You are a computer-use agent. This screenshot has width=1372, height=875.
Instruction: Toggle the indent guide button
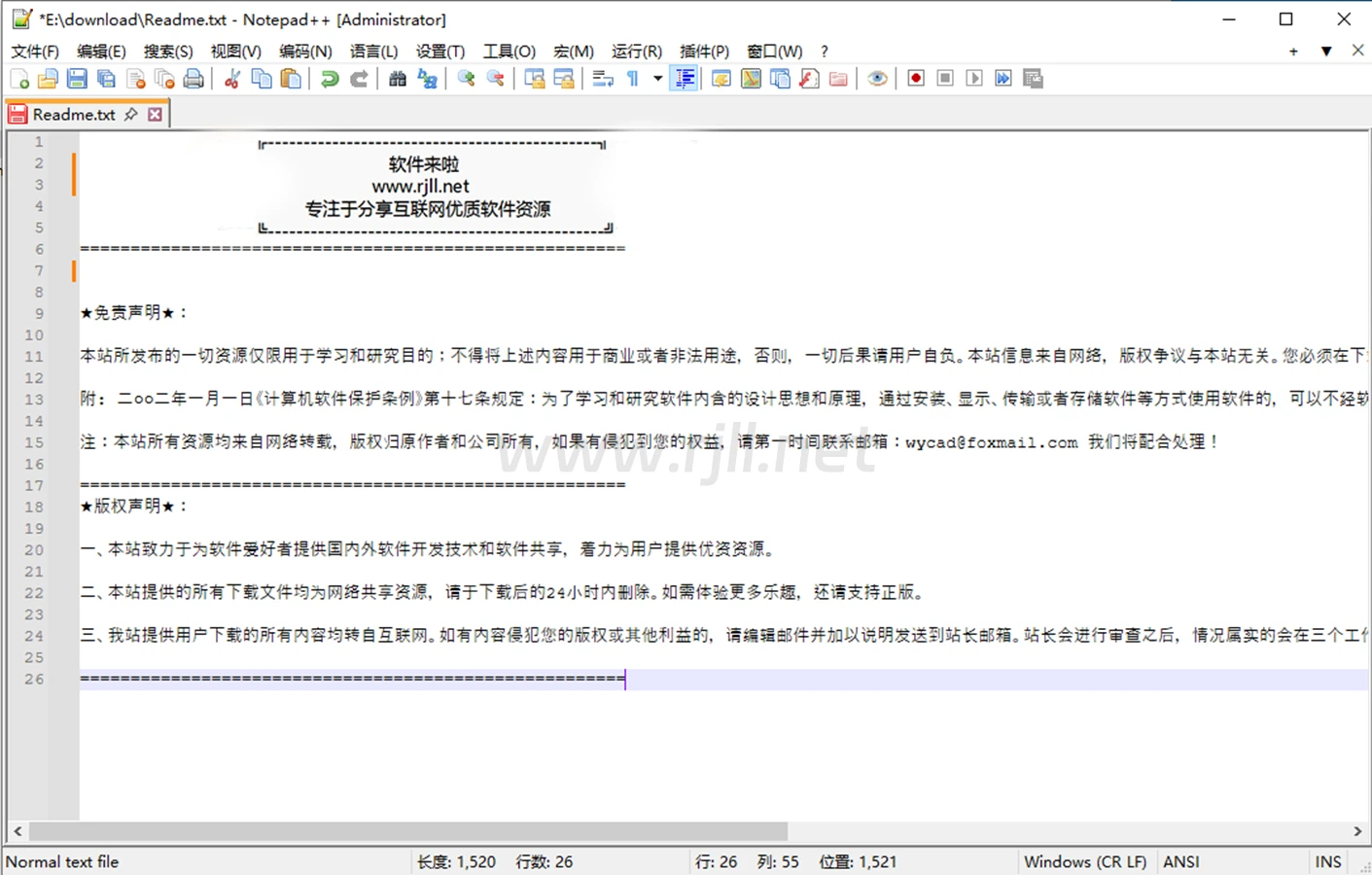686,79
